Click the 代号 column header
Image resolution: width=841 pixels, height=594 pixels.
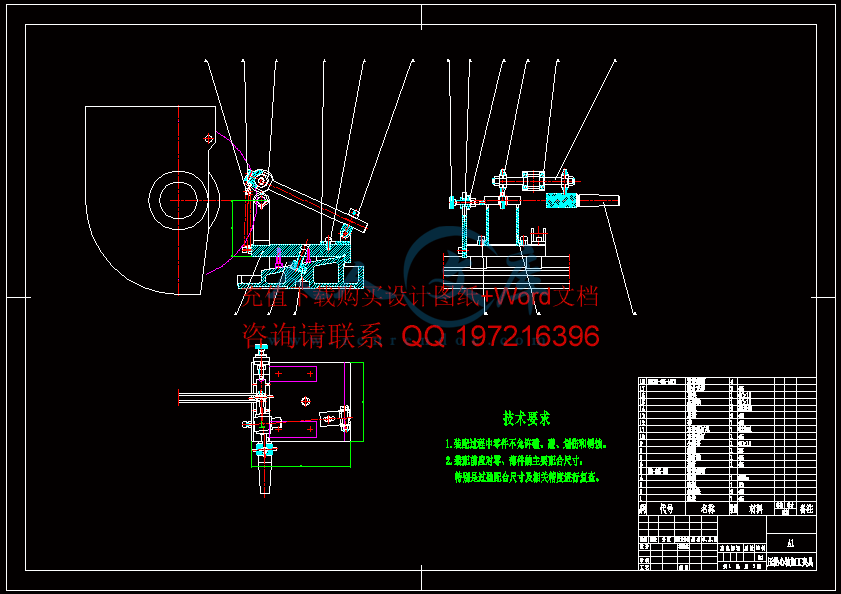666,508
